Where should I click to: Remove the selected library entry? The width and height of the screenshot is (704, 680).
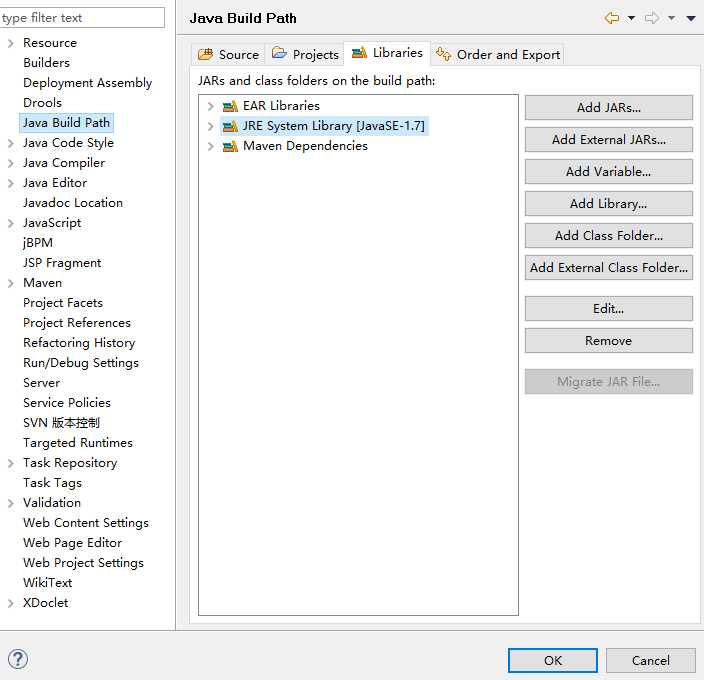(609, 341)
